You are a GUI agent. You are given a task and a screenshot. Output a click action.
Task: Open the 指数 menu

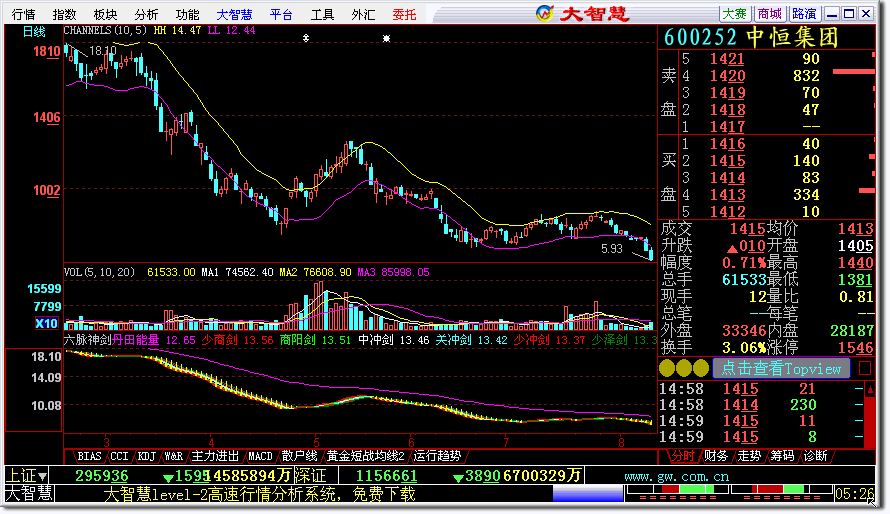(64, 14)
